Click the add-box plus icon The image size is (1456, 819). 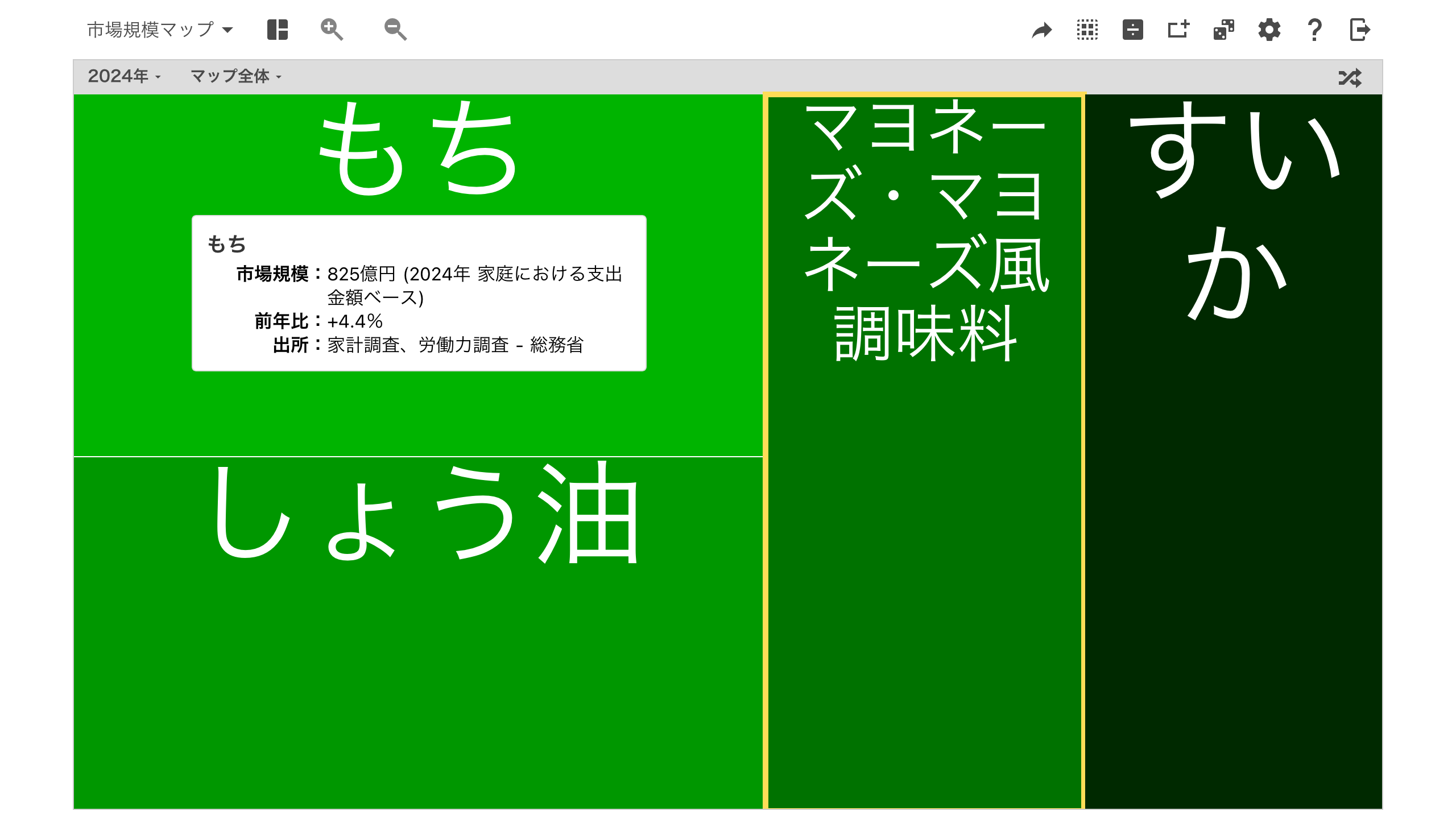pos(1178,29)
